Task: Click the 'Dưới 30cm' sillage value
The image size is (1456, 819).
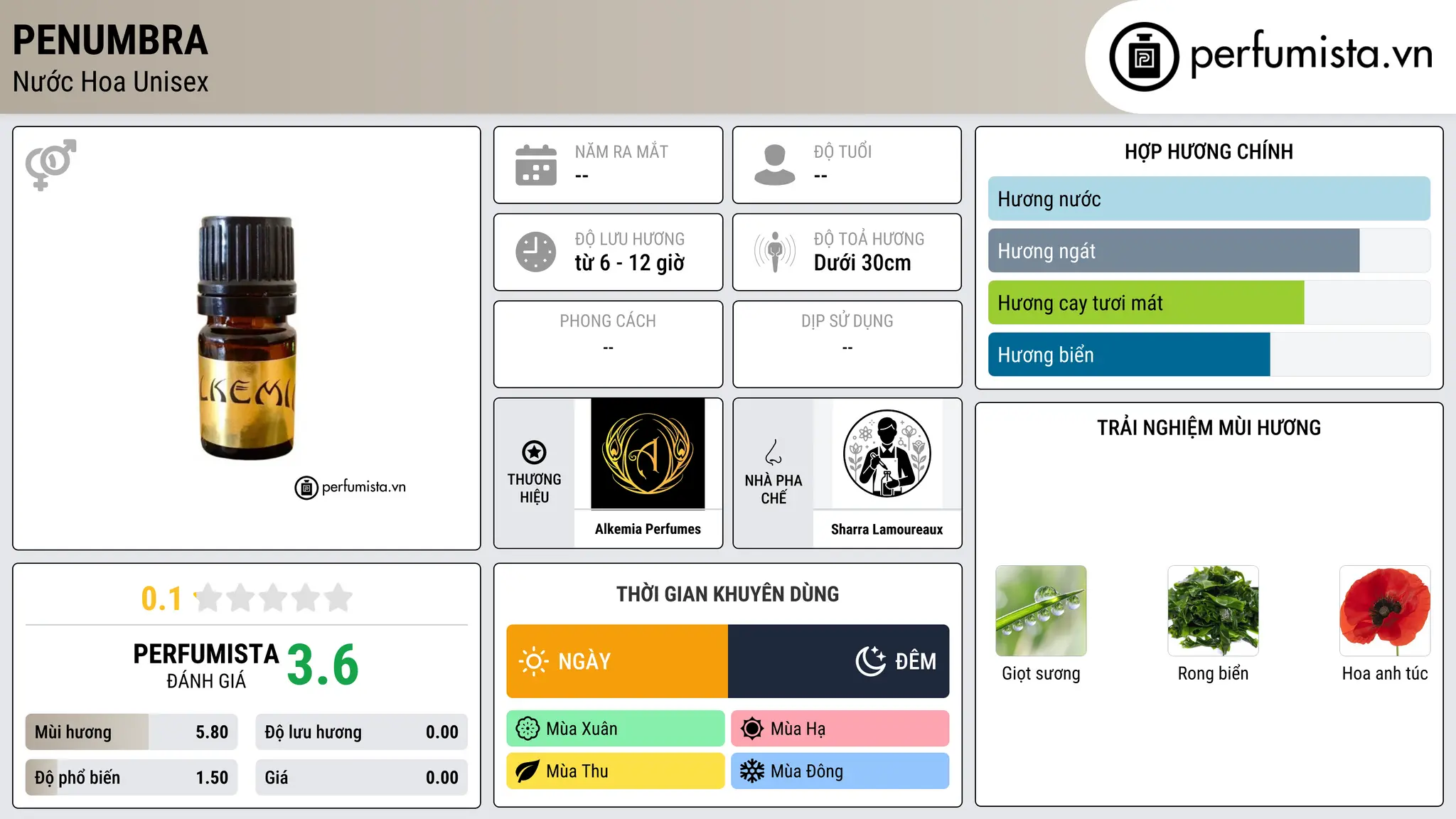Action: click(862, 263)
